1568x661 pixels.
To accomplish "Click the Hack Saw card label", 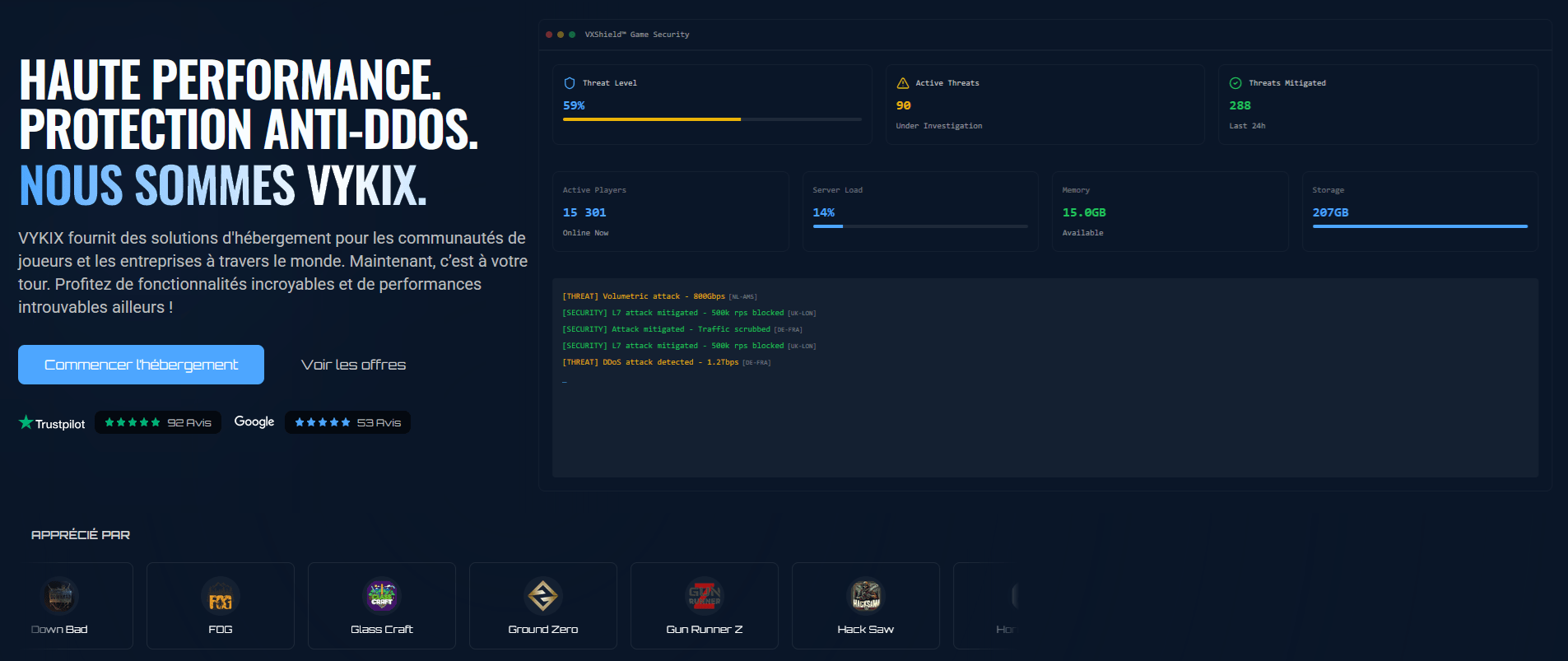I will [866, 630].
